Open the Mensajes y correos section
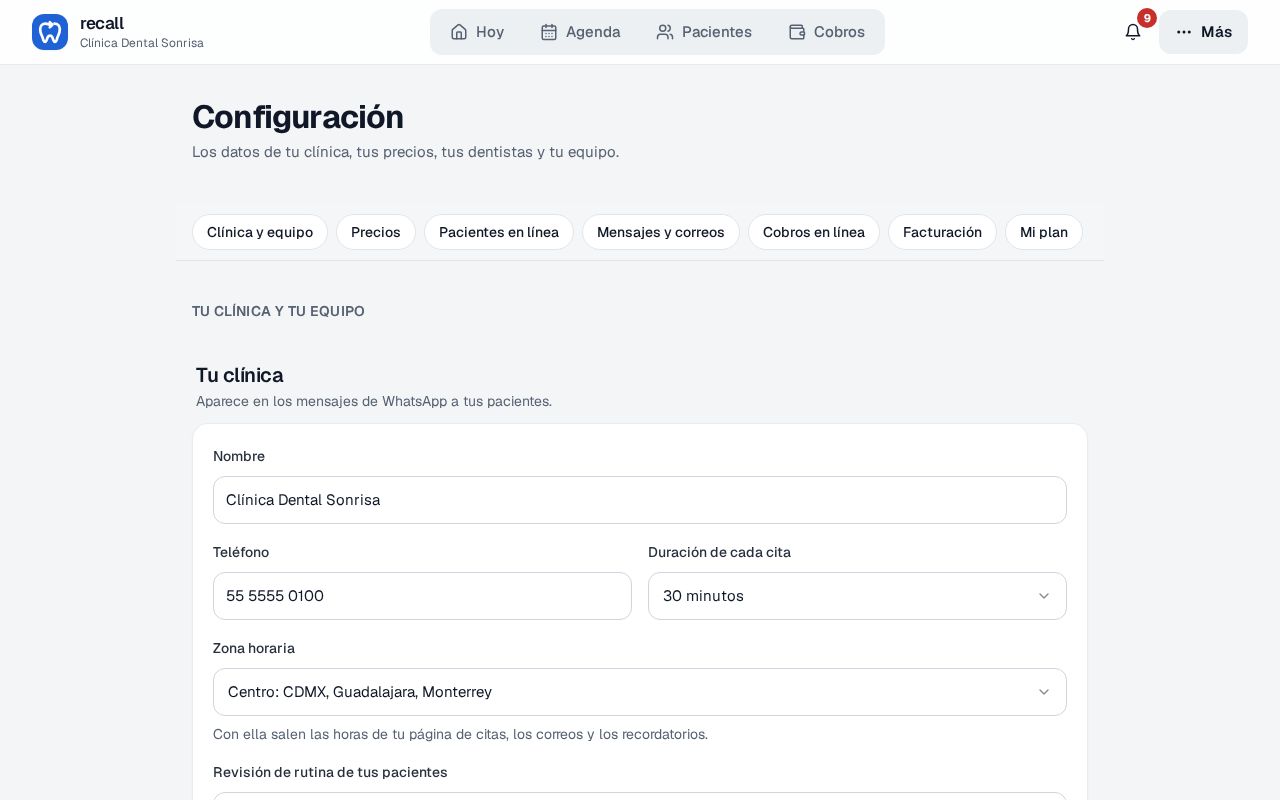The image size is (1280, 800). click(661, 232)
